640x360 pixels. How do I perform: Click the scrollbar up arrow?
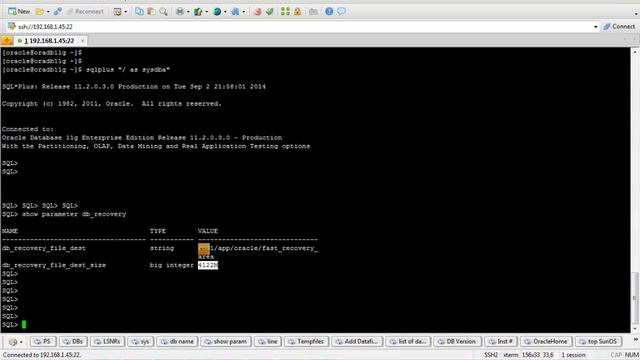635,52
